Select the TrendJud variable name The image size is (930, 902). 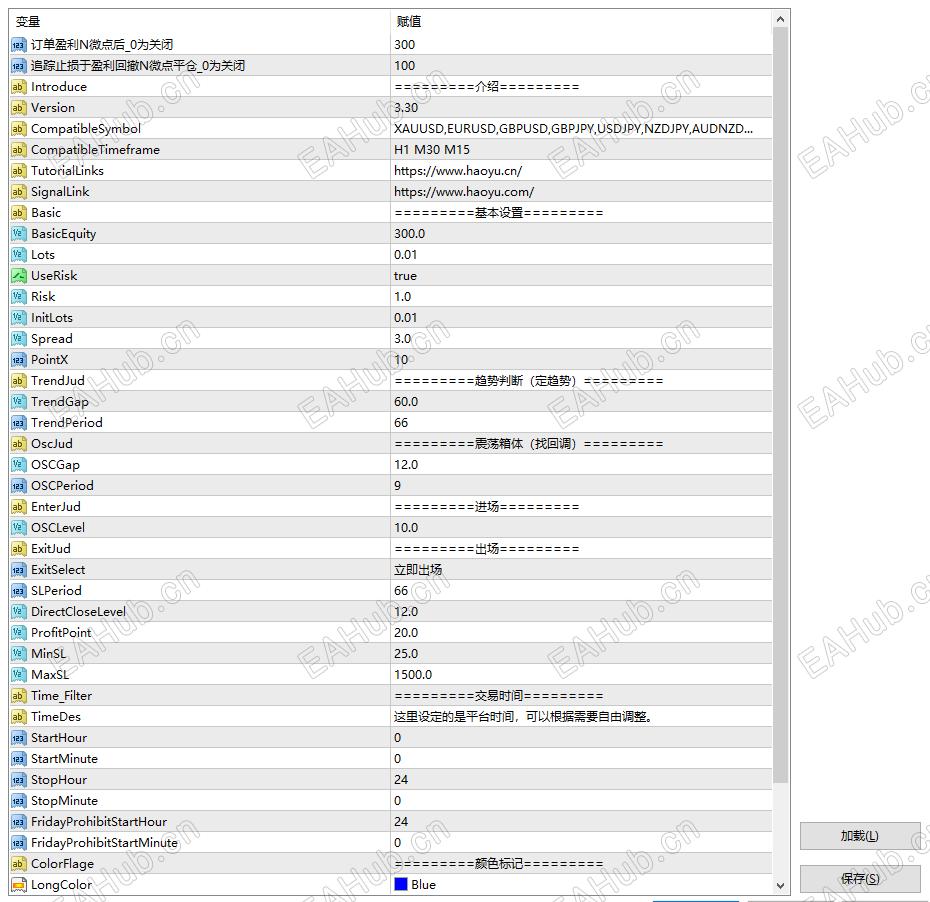(x=58, y=381)
